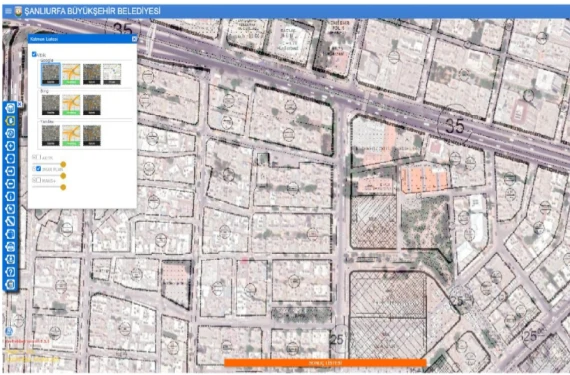Viewport: 570px width, 375px height.
Task: Enable the unchecked layer listed before İMAR PLAN
Action: [39, 157]
